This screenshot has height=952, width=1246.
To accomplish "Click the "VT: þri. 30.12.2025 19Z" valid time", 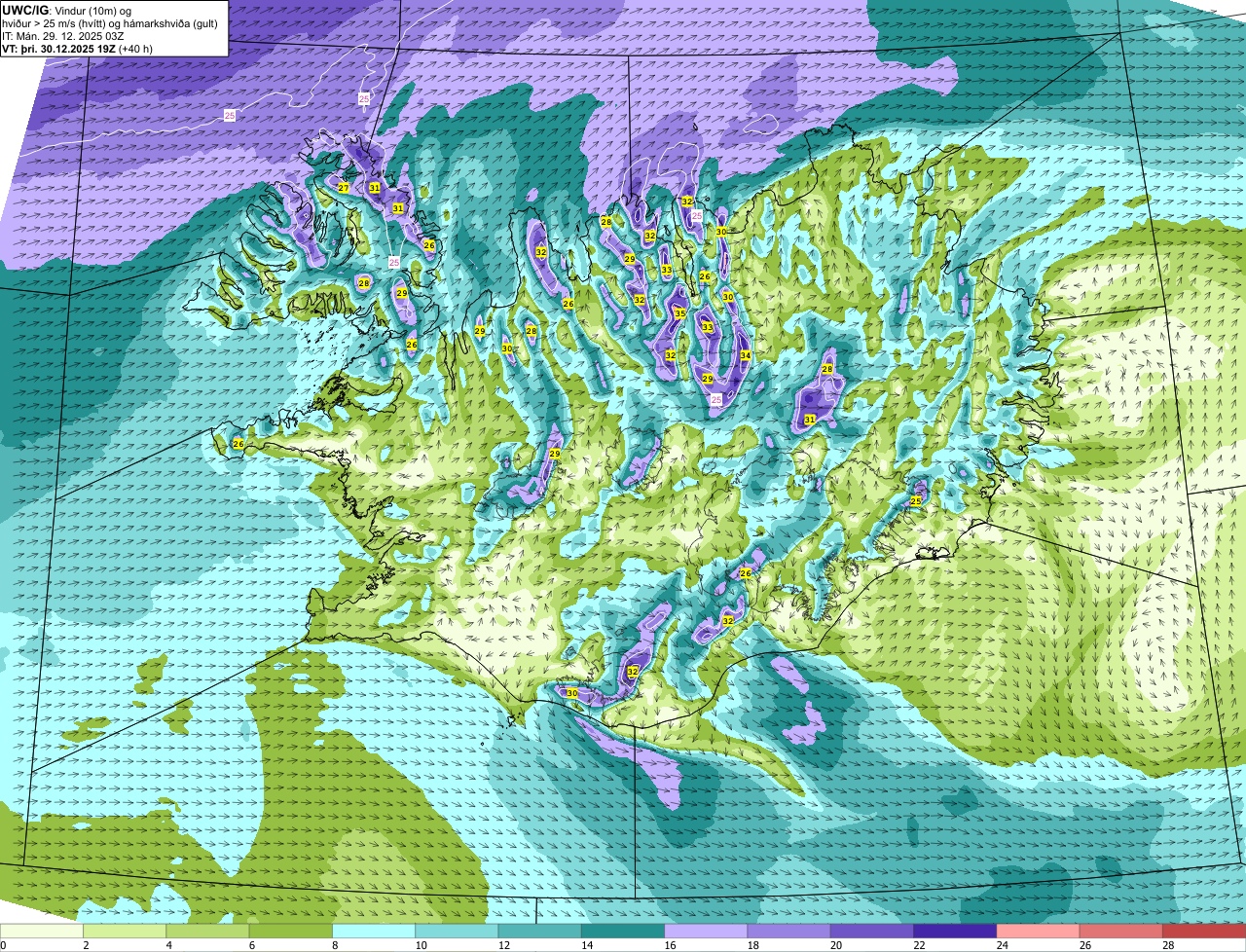I will pyautogui.click(x=58, y=49).
